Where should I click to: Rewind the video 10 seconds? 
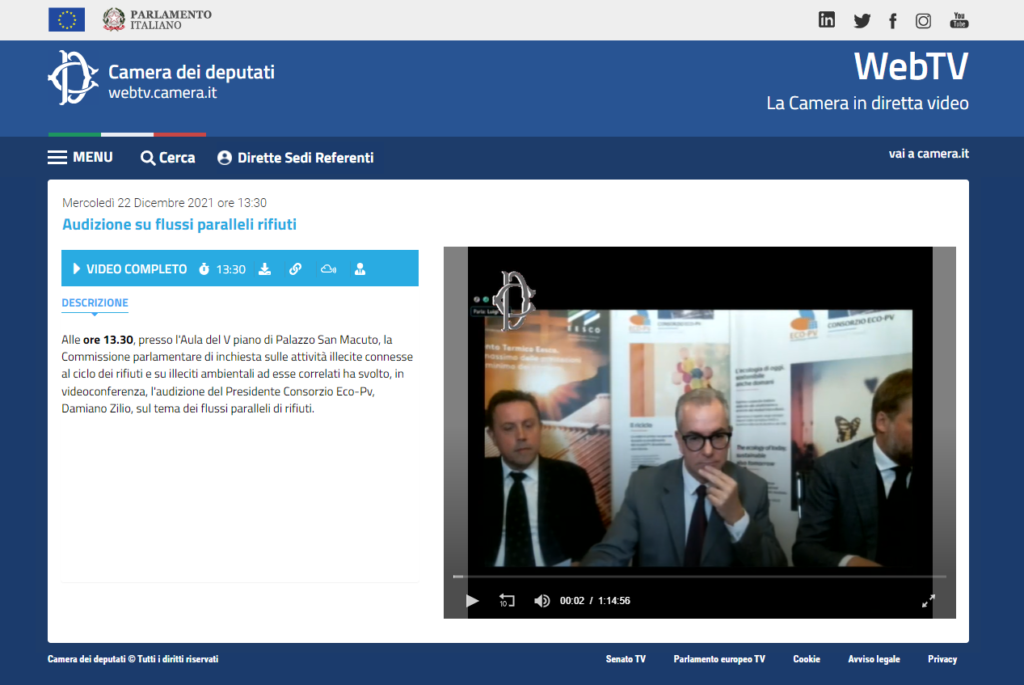507,601
